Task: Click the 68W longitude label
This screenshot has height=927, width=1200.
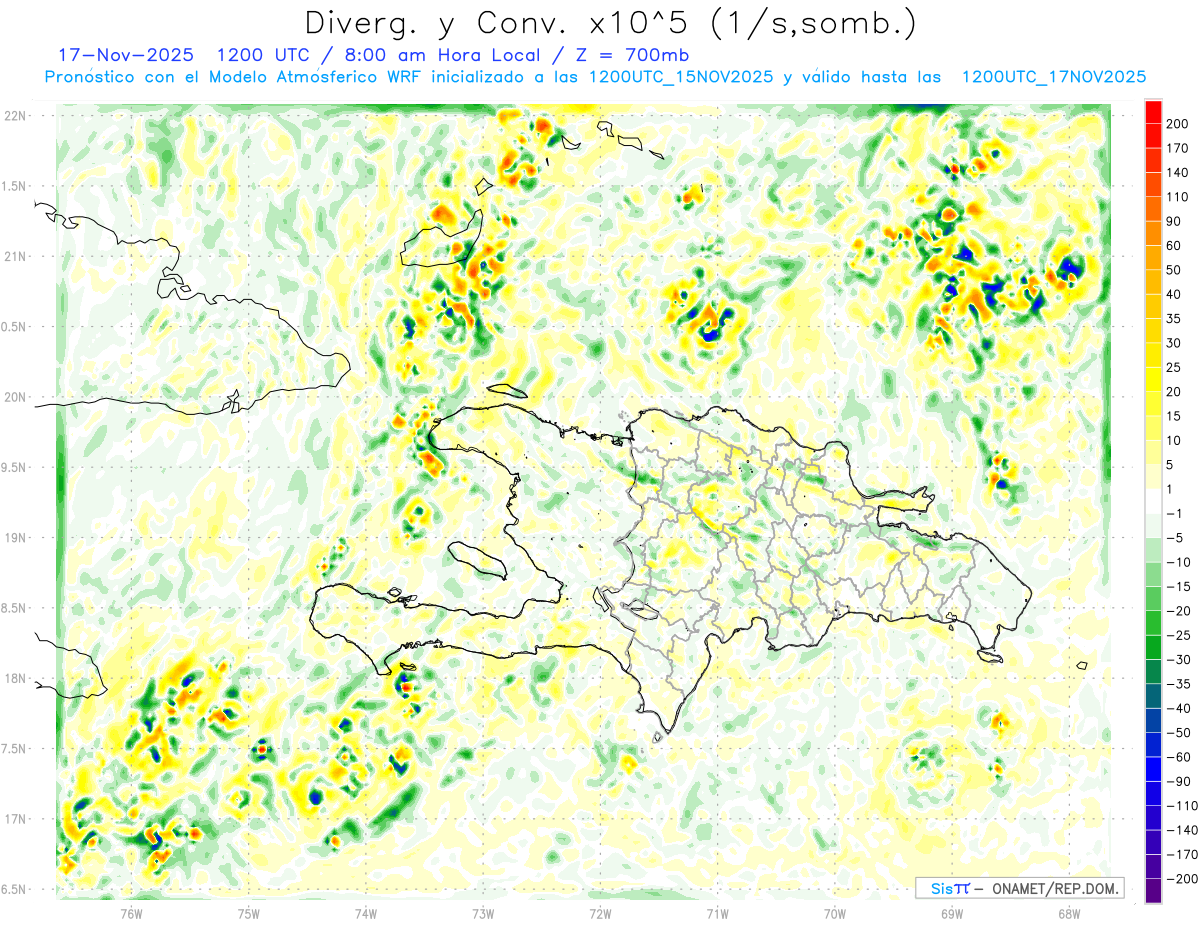Action: click(x=1068, y=913)
